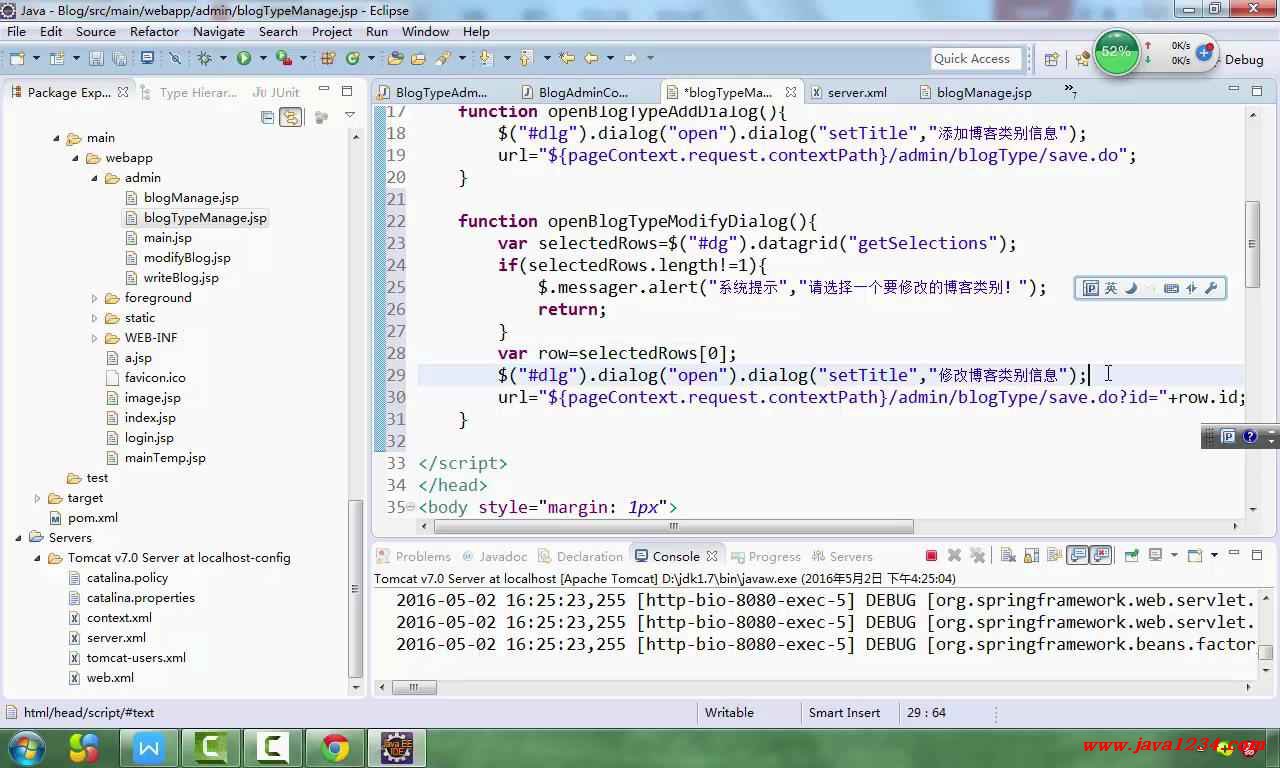
Task: Expand the WEB-INF folder
Action: (95, 338)
